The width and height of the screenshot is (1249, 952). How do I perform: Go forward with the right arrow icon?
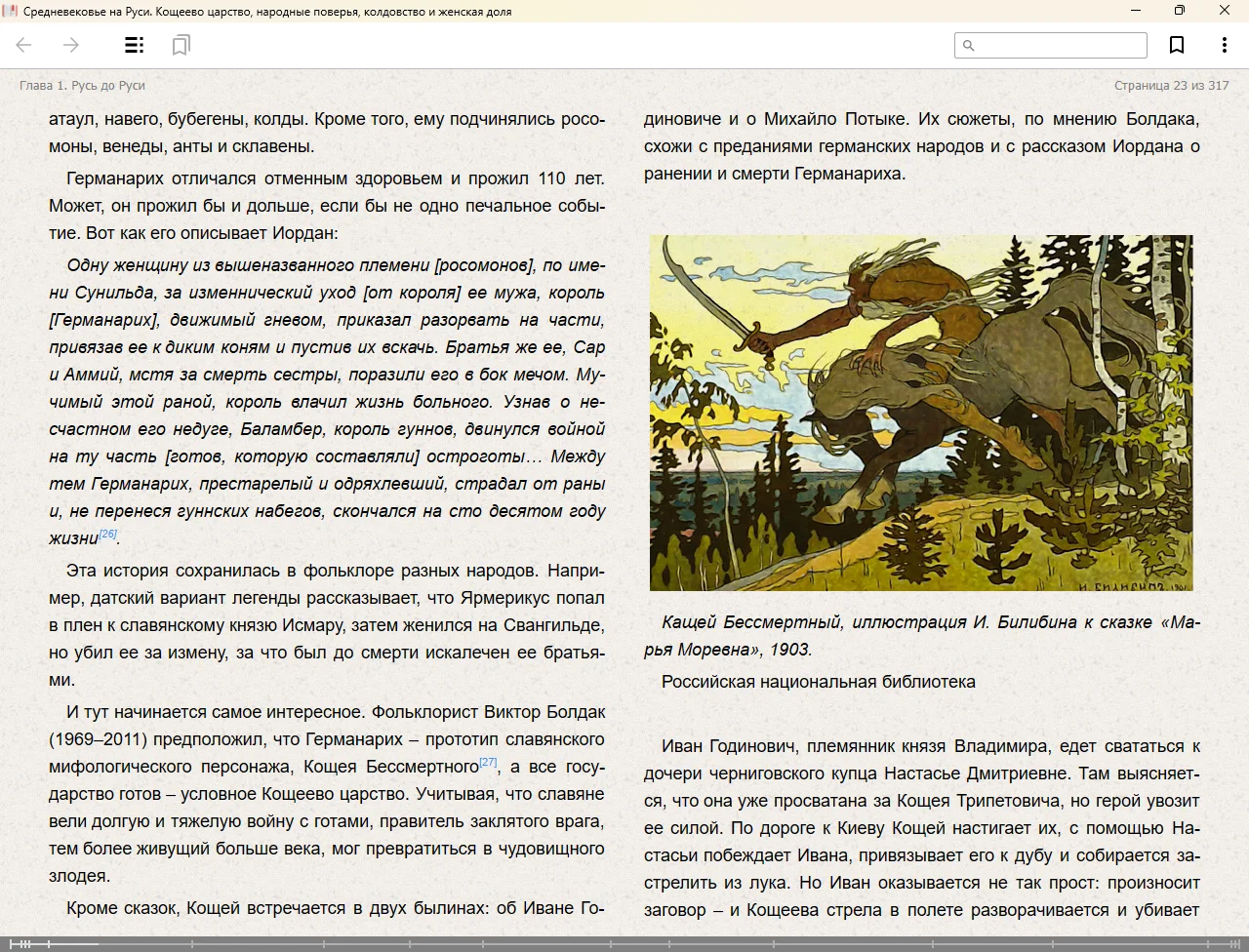pos(71,45)
